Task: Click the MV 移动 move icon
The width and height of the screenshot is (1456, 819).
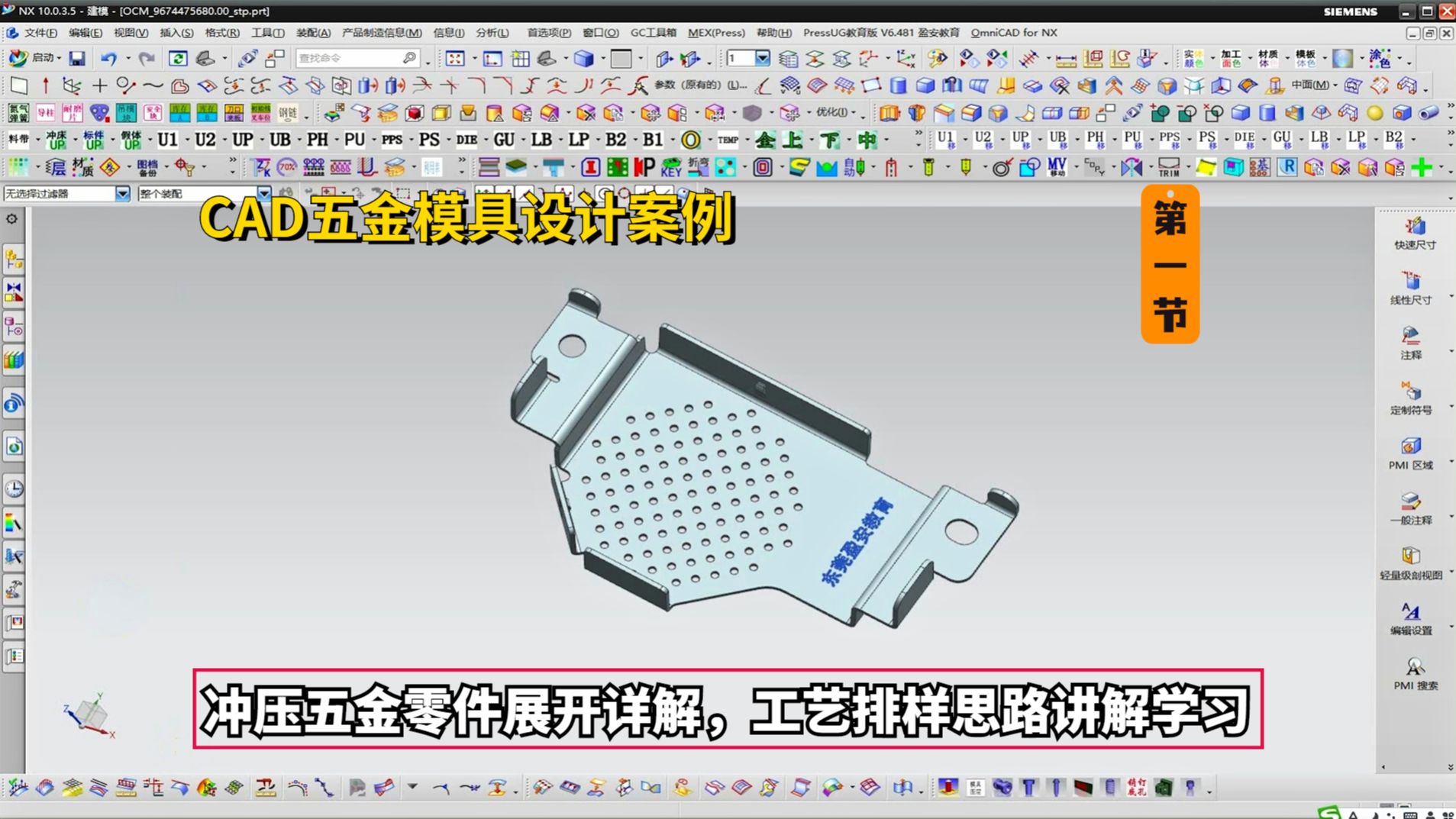Action: coord(1057,167)
